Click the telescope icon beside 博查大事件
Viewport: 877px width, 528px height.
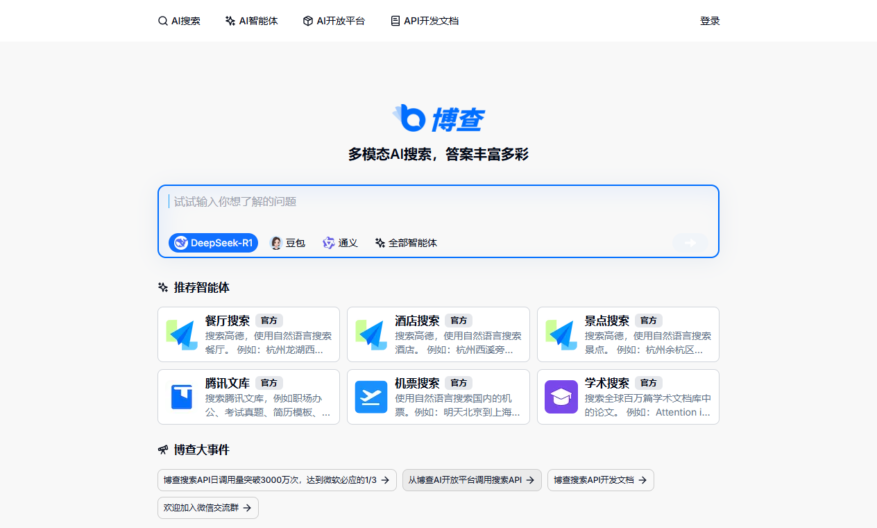(x=163, y=450)
